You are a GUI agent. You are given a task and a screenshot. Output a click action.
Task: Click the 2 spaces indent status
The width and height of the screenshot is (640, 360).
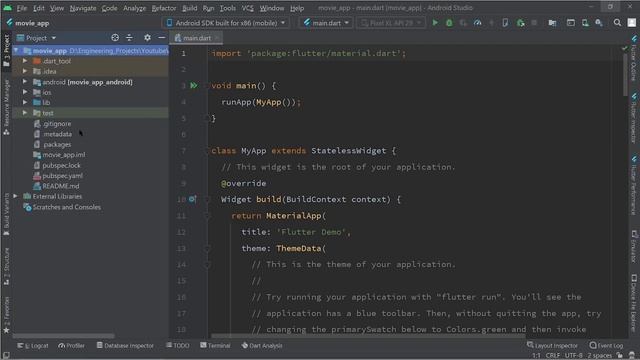click(600, 356)
